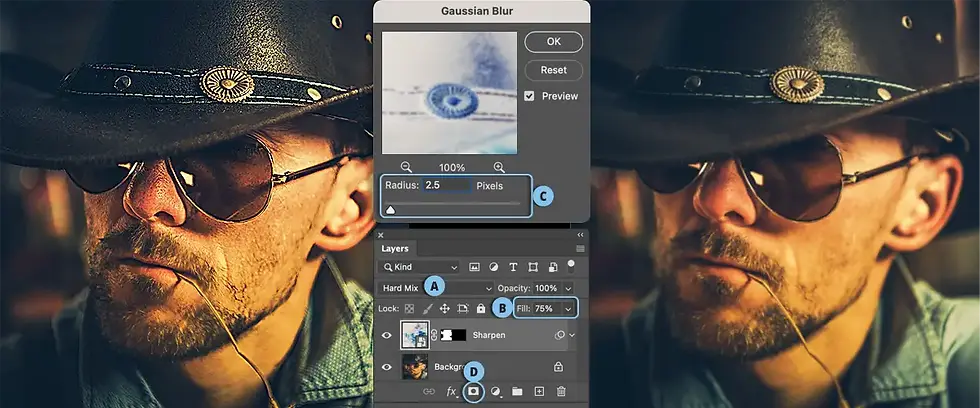
Task: Filter layers by smart object icon
Action: tap(552, 267)
